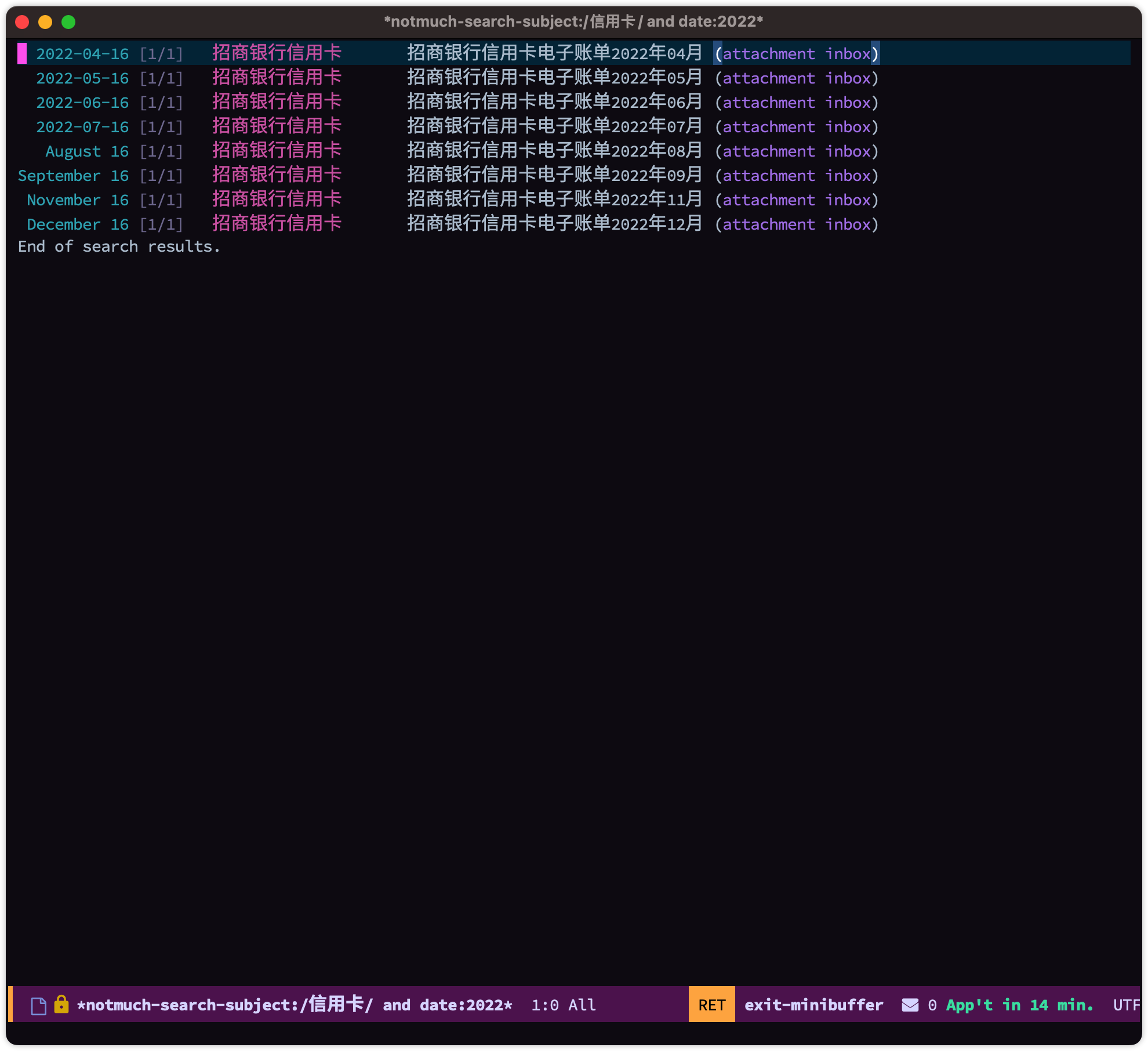Click the buffer name in the mode line
The height and width of the screenshot is (1051, 1148).
tap(295, 1005)
